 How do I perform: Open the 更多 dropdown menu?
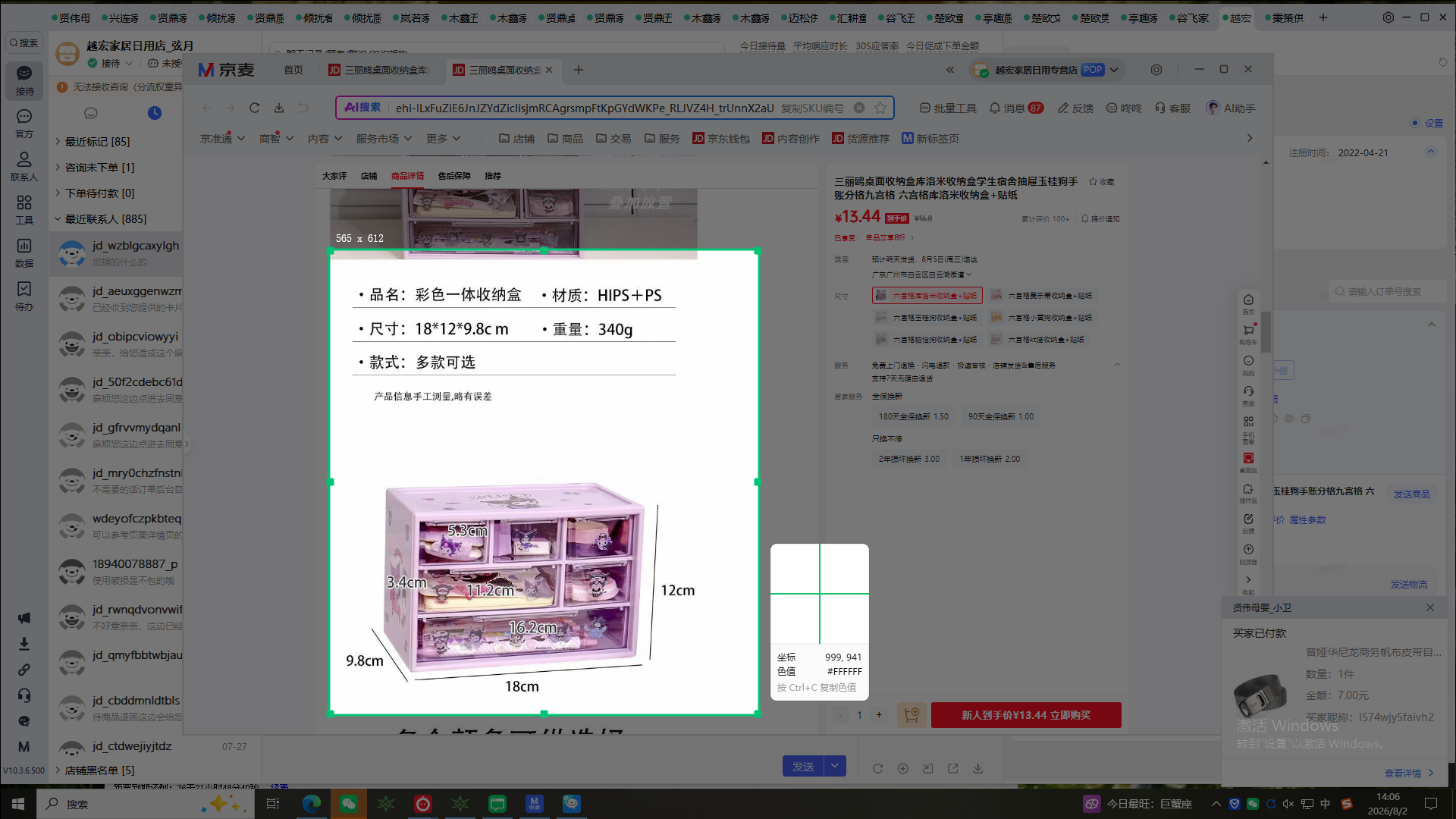coord(443,139)
